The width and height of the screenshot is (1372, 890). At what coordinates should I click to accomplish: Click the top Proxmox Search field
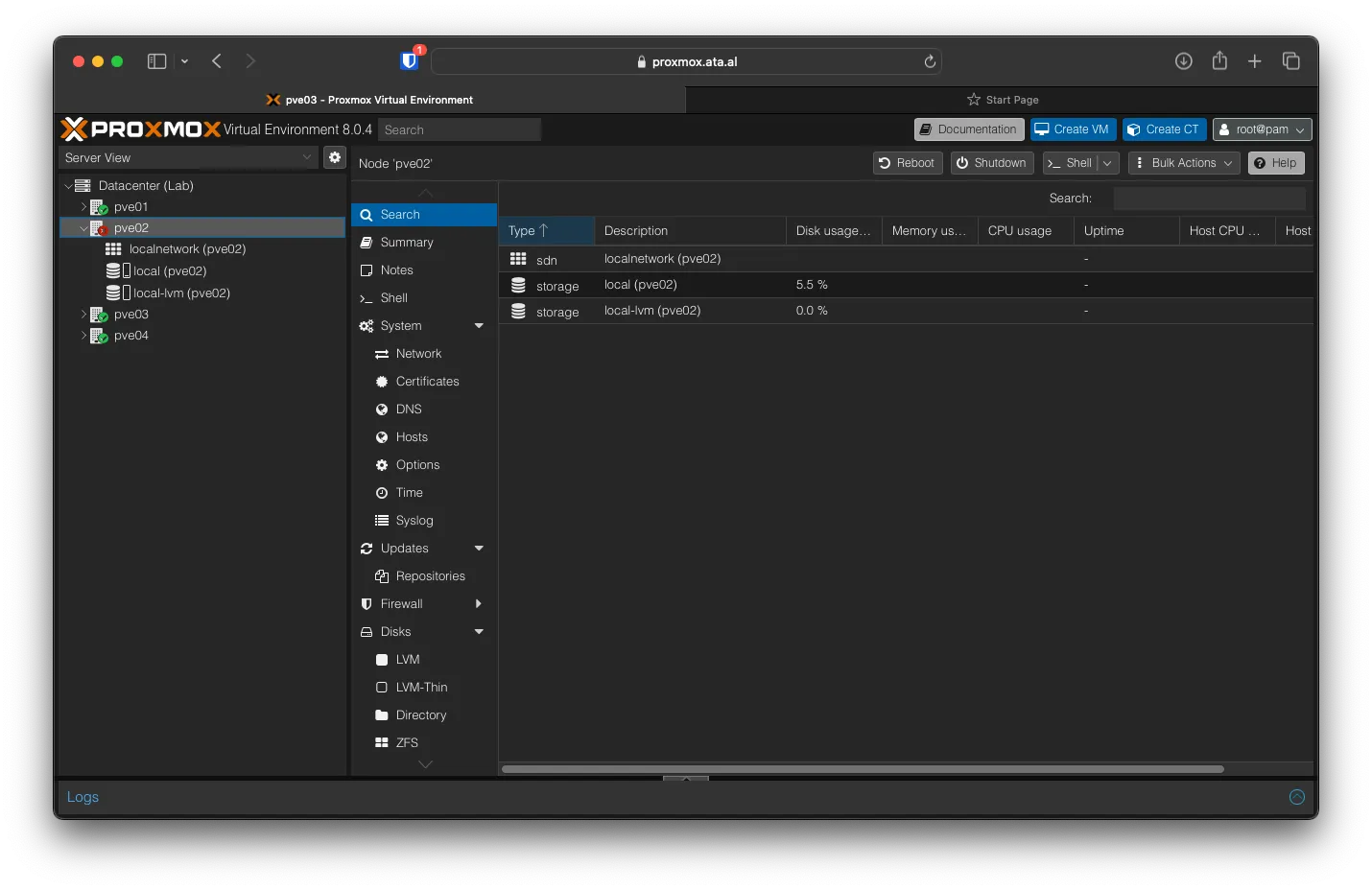click(x=459, y=129)
